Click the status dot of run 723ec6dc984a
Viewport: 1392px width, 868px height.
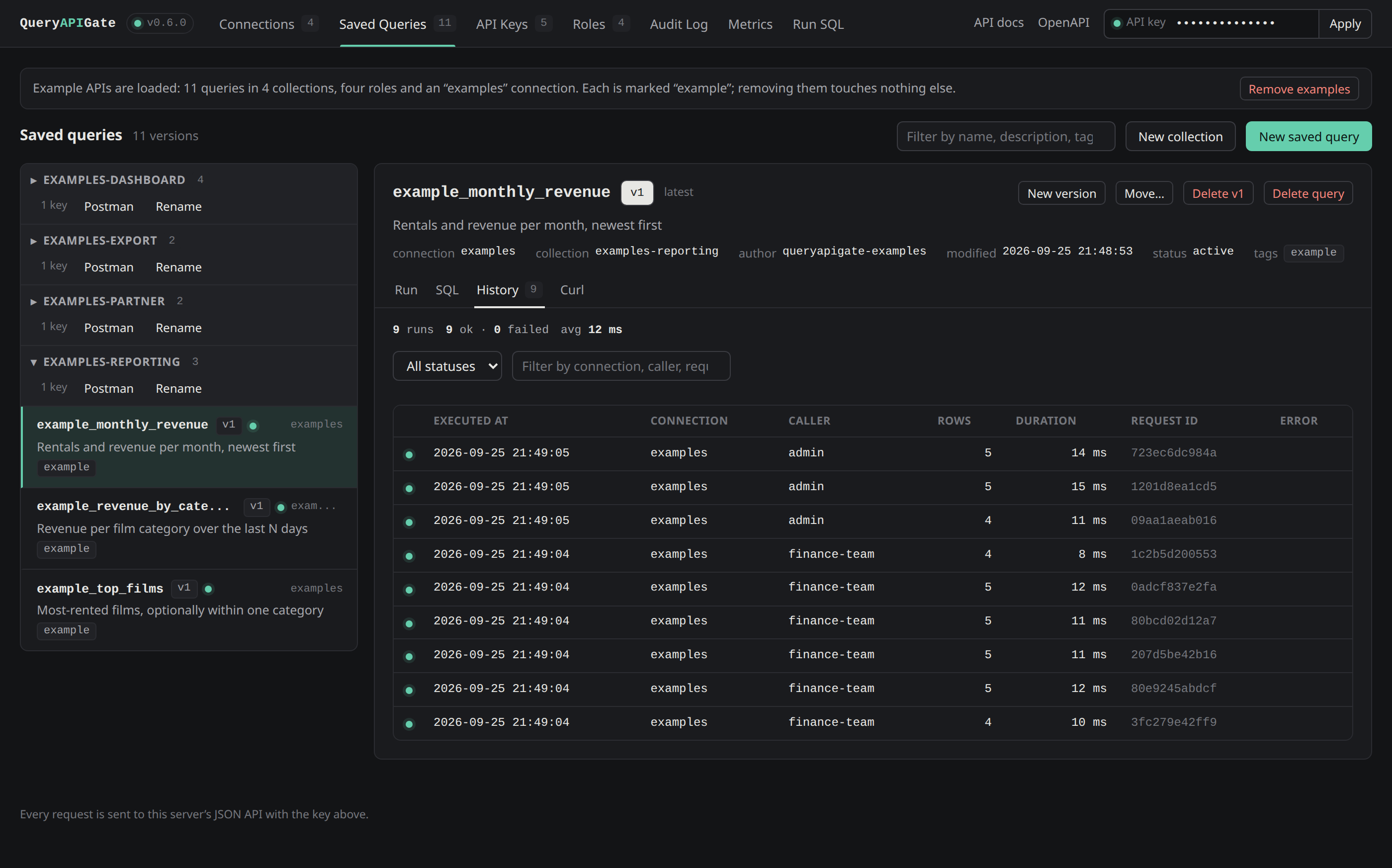pos(409,455)
